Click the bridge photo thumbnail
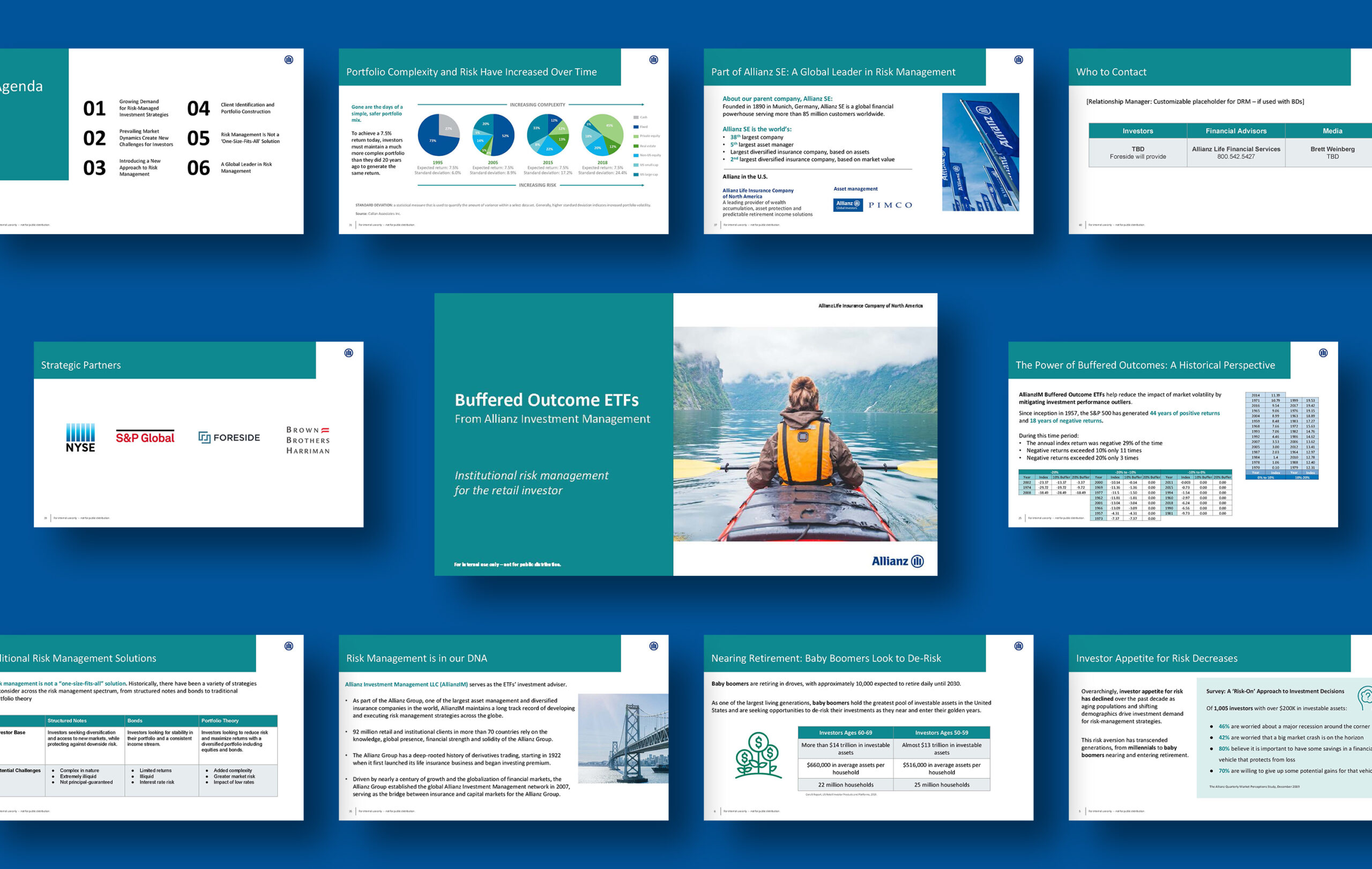1372x869 pixels. (x=623, y=738)
